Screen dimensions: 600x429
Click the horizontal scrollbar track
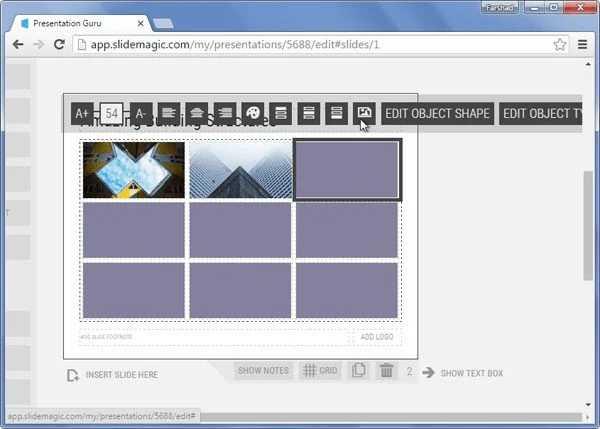tap(391, 417)
